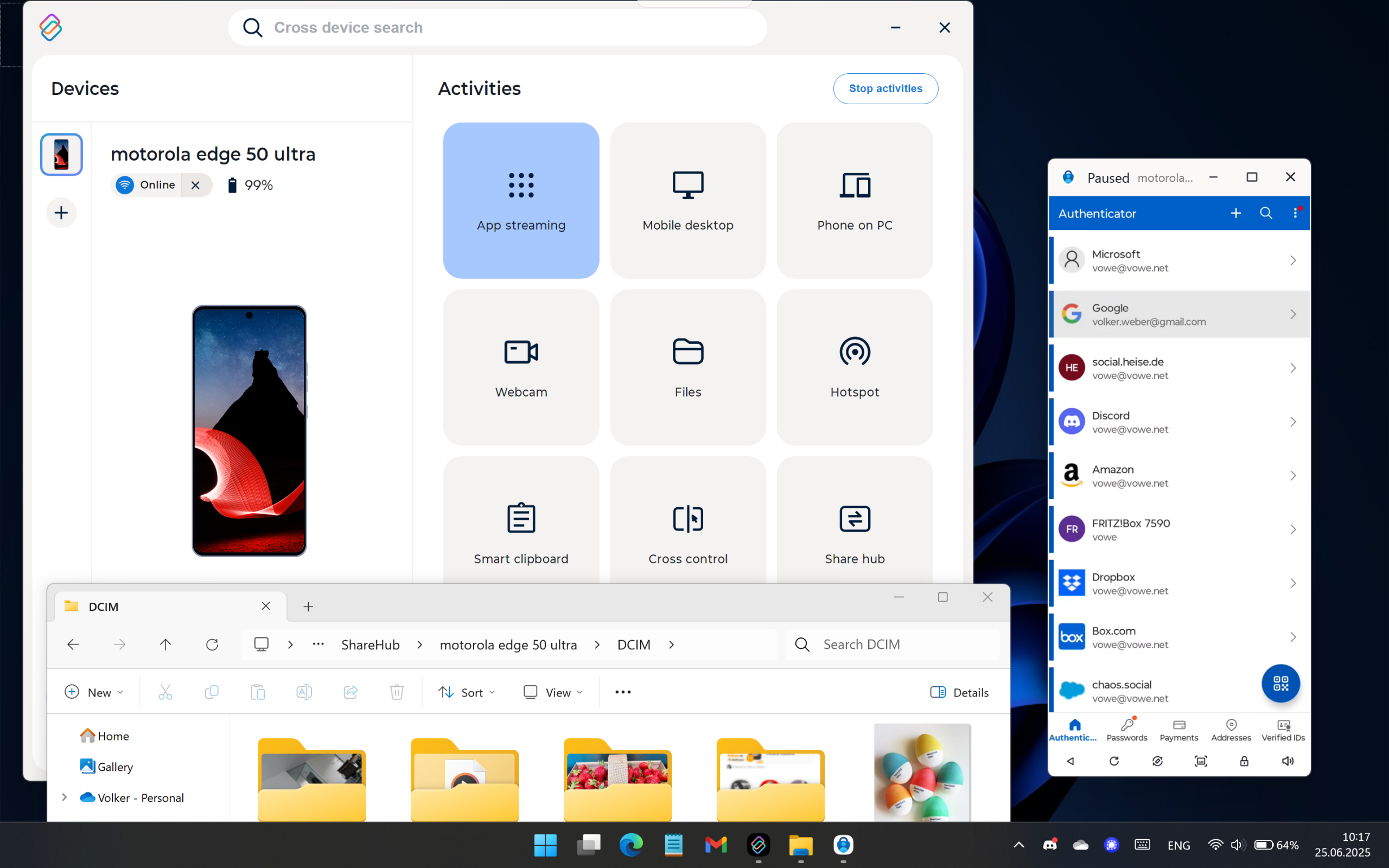Switch to the Passwords tab
The width and height of the screenshot is (1389, 868).
(1127, 730)
